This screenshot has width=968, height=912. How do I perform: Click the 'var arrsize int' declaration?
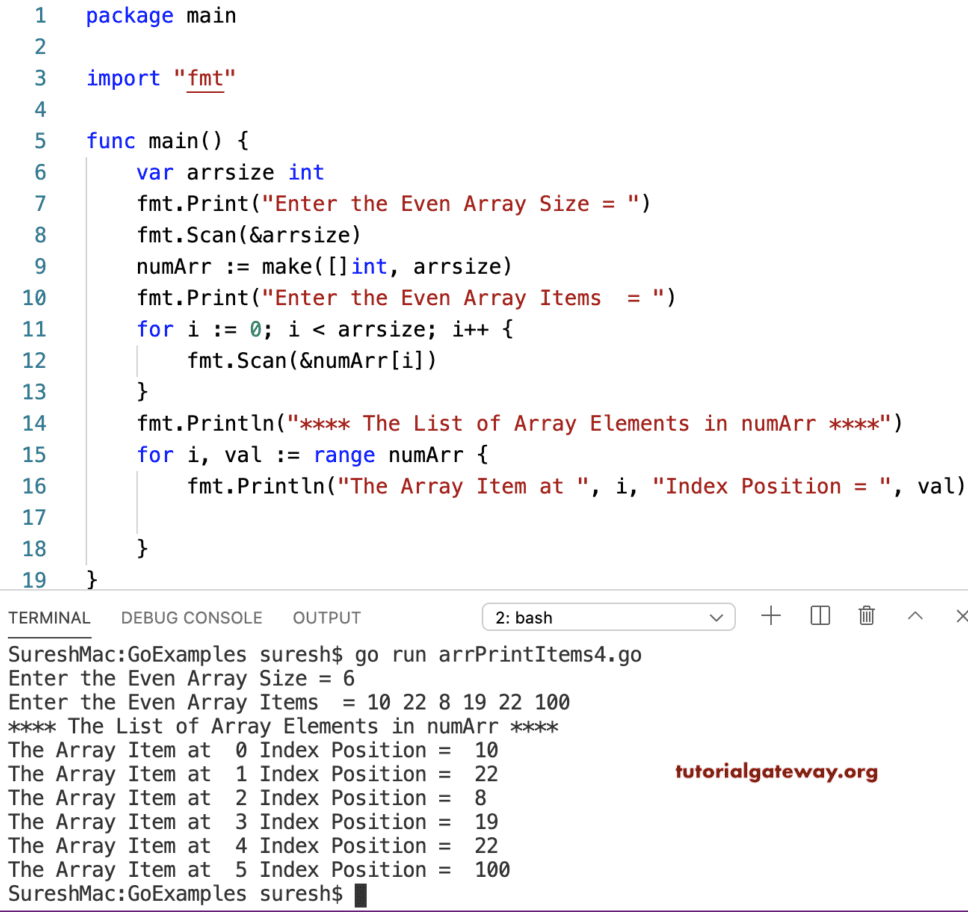pyautogui.click(x=230, y=172)
